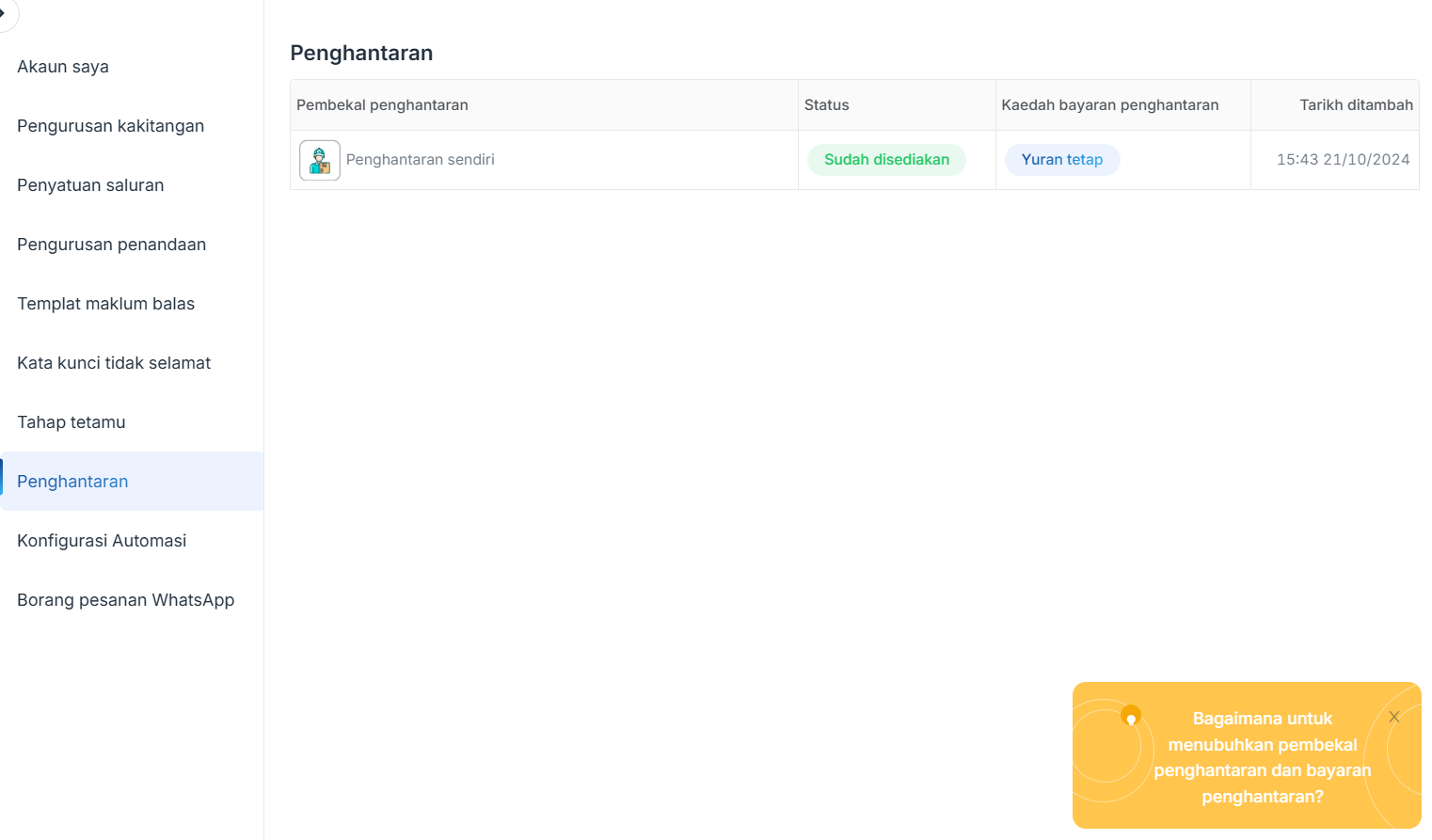The image size is (1432, 840).
Task: Select Pengurusan penandaan menu item
Action: (x=111, y=245)
